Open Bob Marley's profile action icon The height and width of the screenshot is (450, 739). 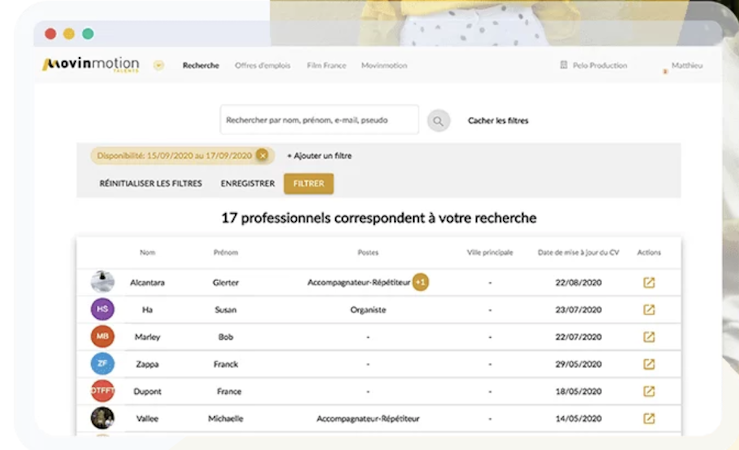tap(649, 337)
